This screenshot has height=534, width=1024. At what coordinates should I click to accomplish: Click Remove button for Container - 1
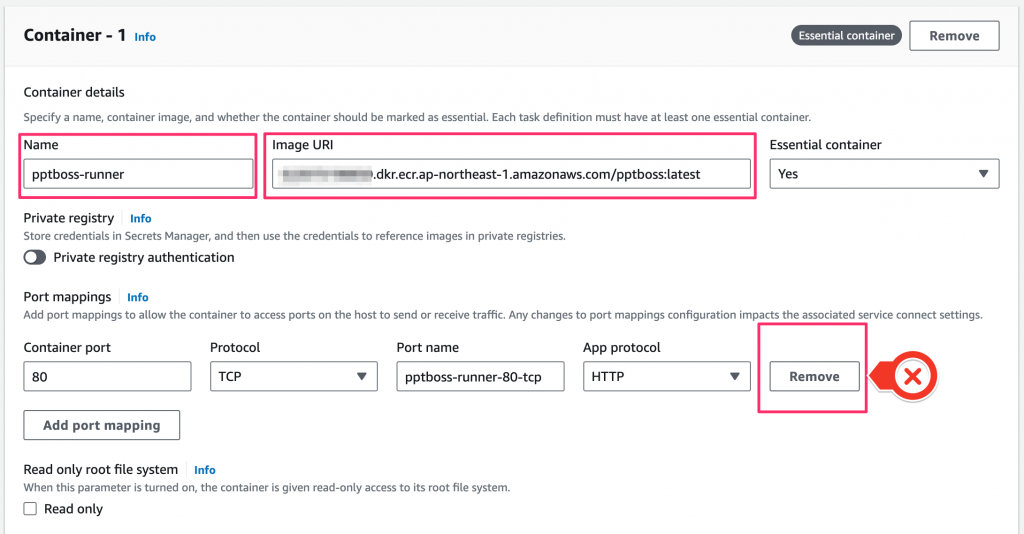(x=954, y=36)
